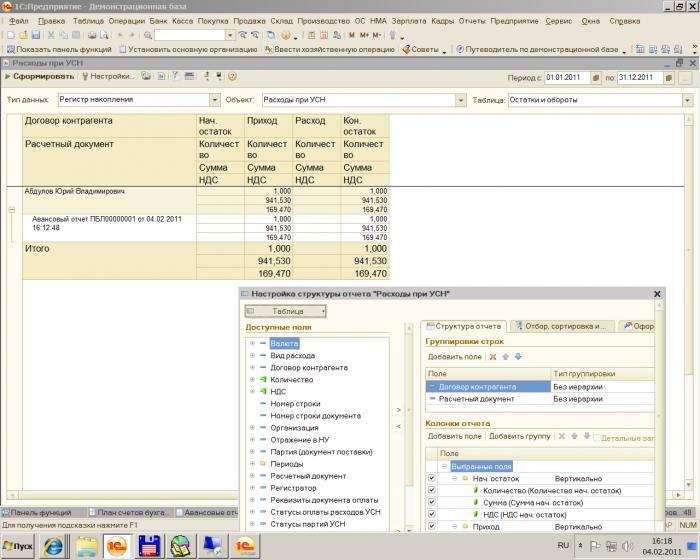Expand the Вид расхода field in available fields
Screen dimensions: 700x560
[252, 355]
